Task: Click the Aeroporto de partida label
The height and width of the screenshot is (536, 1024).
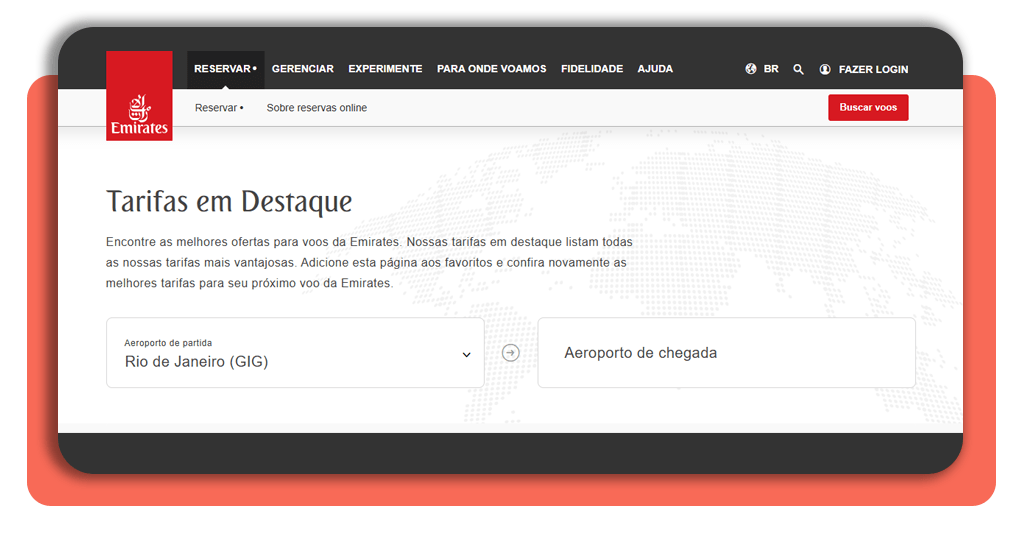Action: pyautogui.click(x=168, y=343)
